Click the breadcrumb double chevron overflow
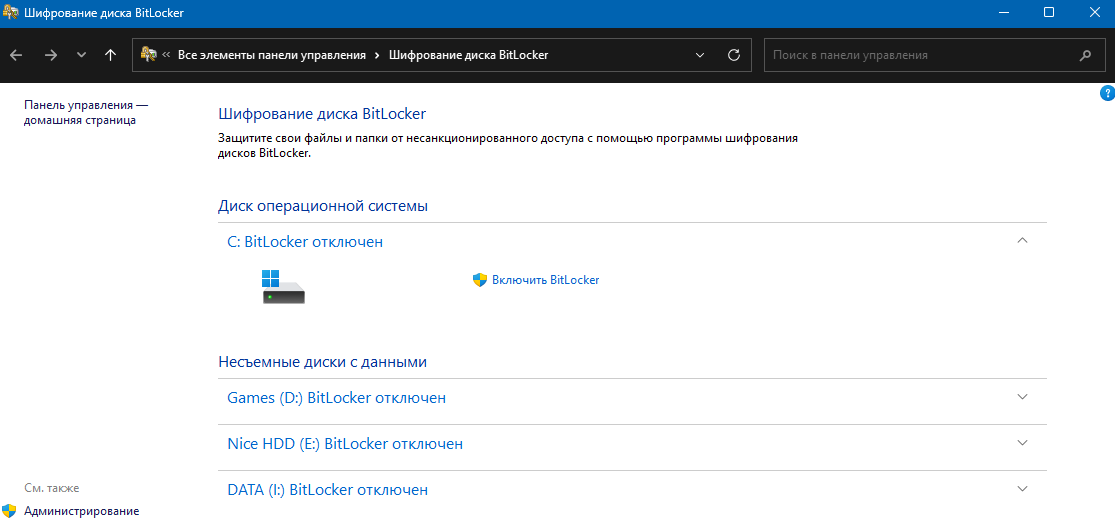 (x=166, y=55)
